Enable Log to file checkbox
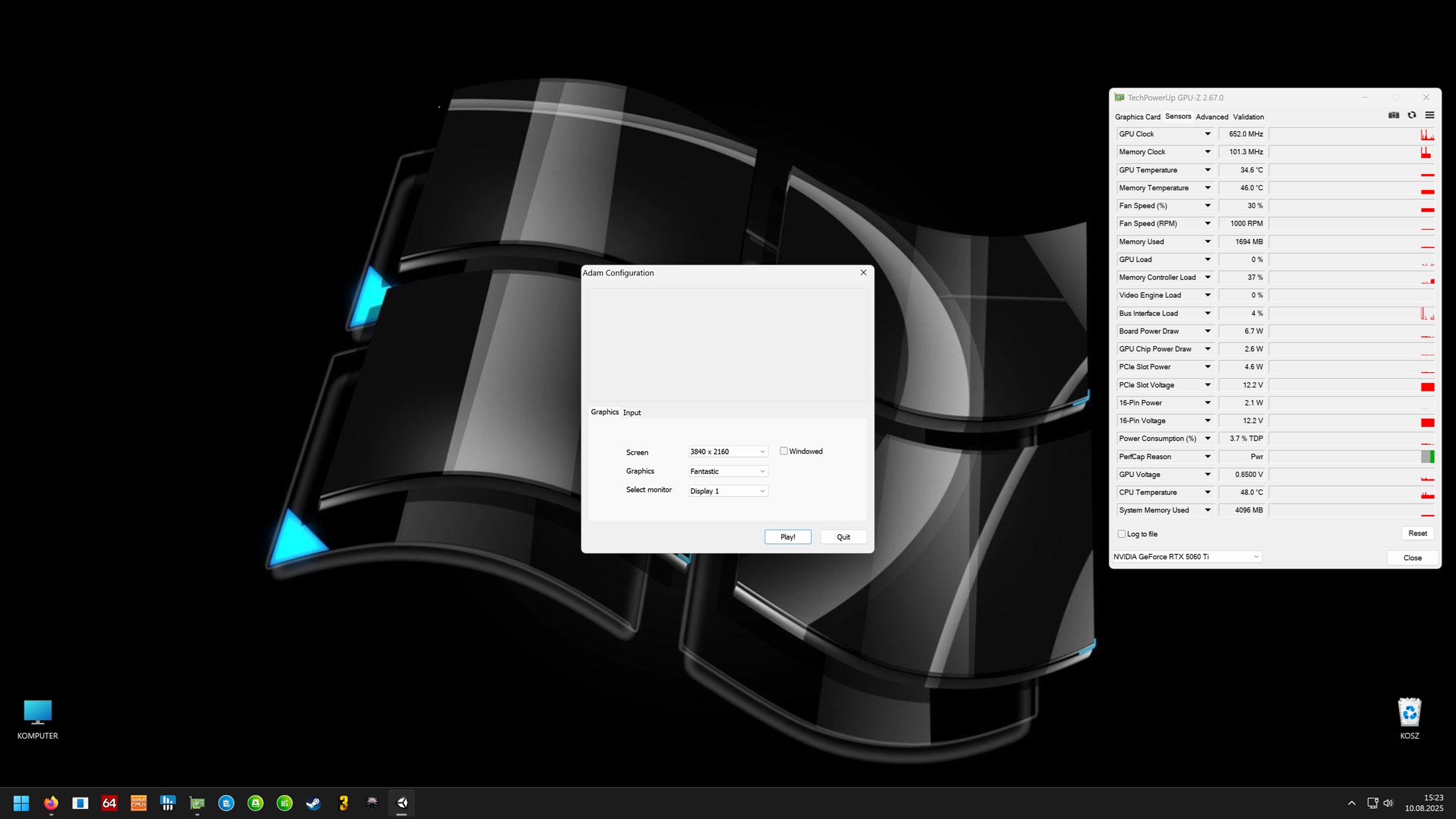Viewport: 1456px width, 819px height. coord(1122,534)
